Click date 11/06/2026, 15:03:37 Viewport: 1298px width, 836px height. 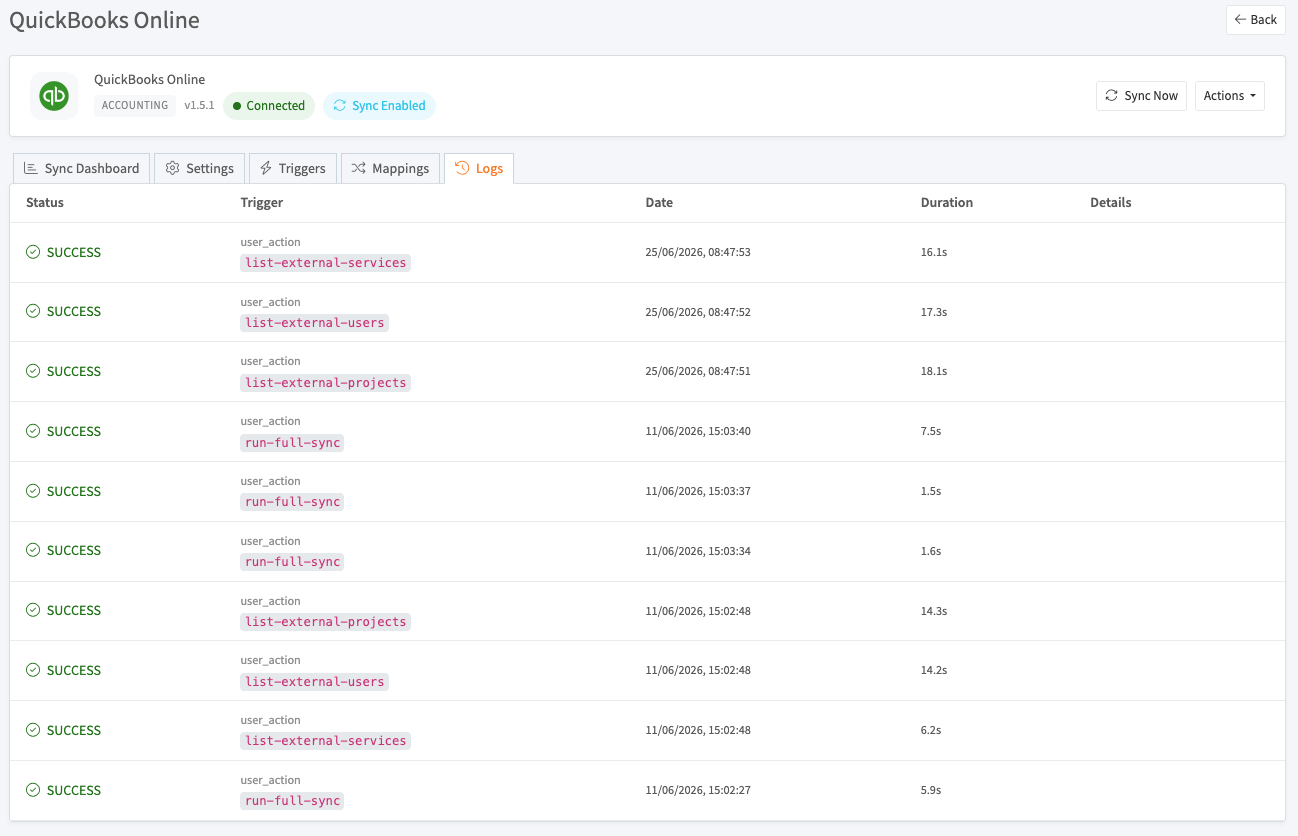(698, 491)
